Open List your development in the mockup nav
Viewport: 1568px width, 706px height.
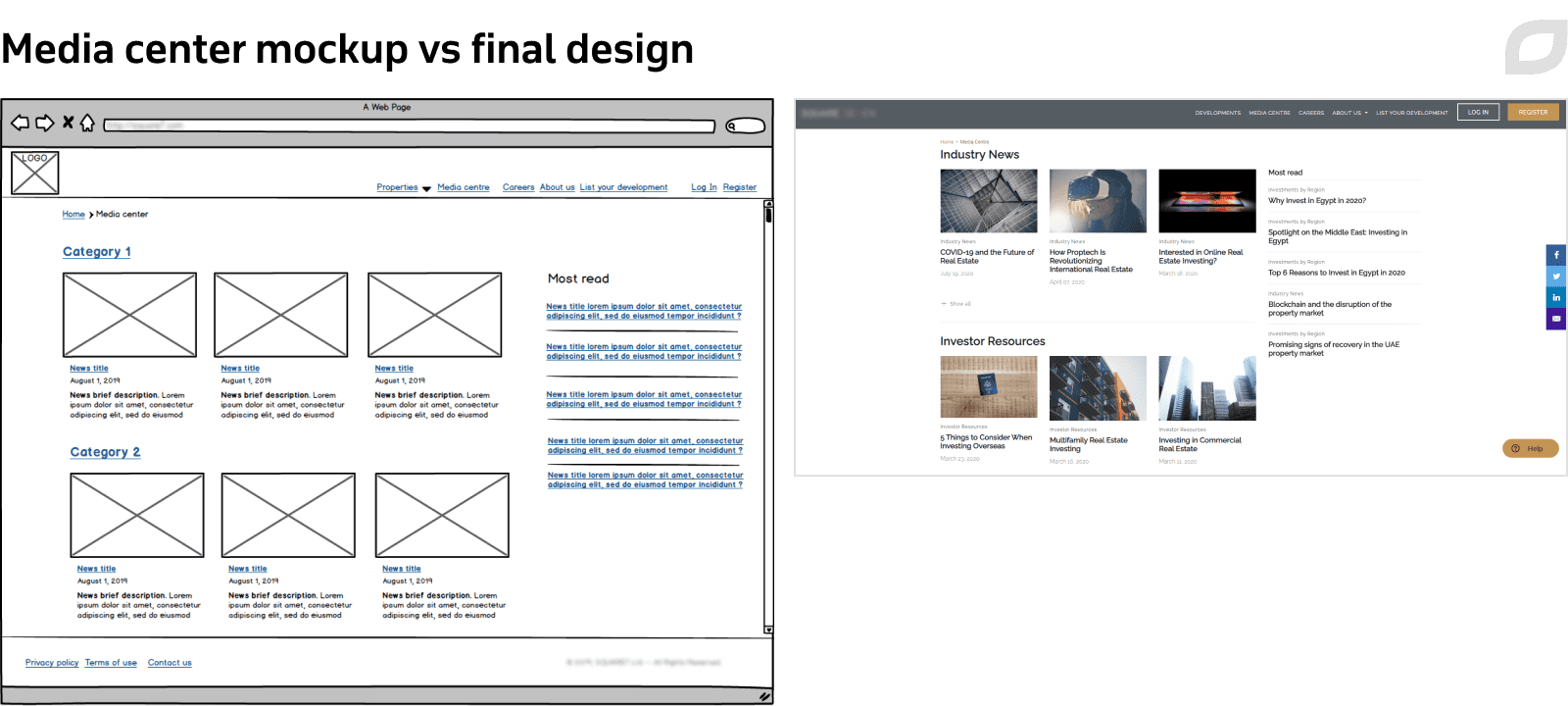coord(623,187)
